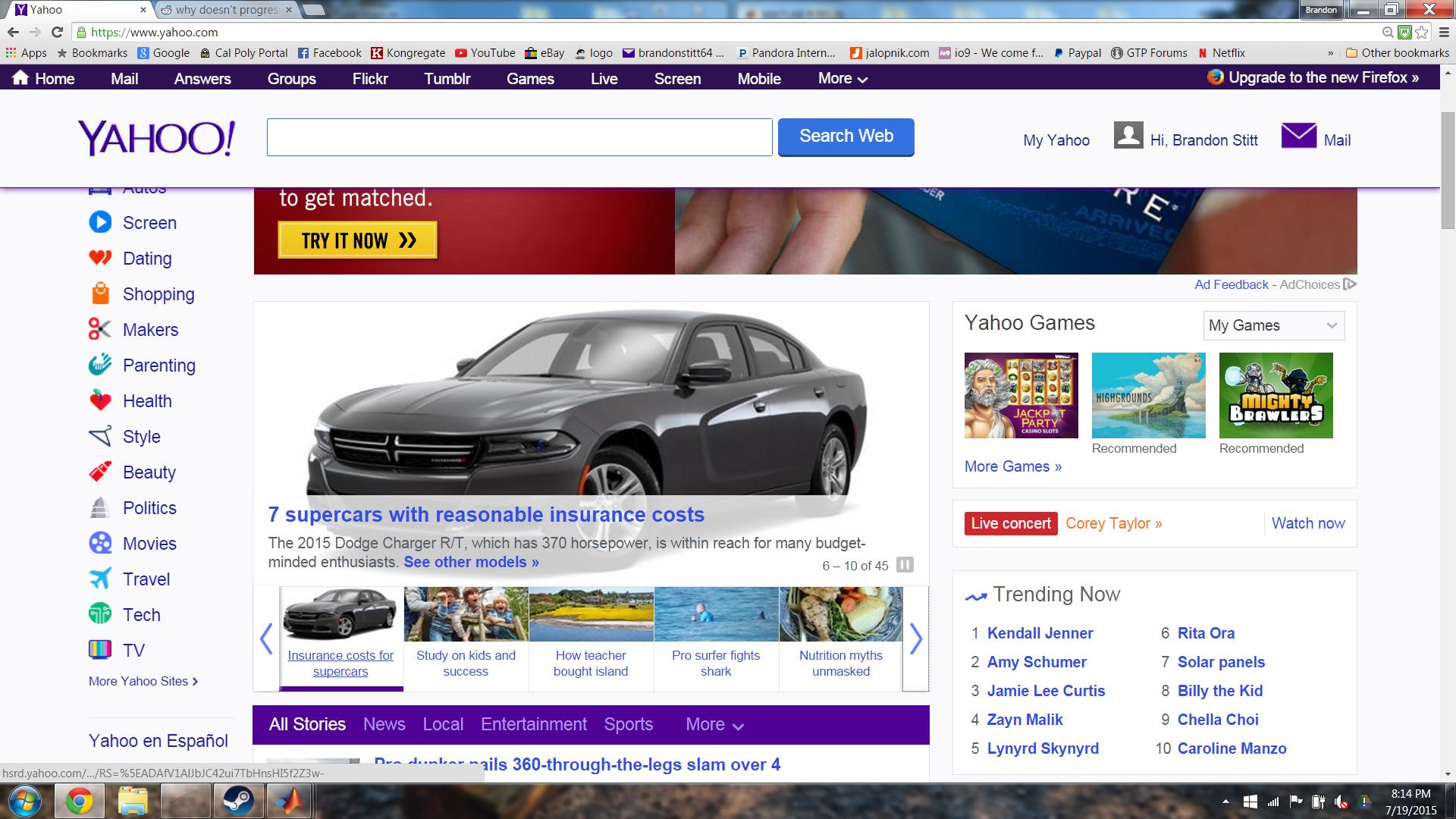Click the Shopping bag icon
Viewport: 1456px width, 819px height.
pos(100,293)
